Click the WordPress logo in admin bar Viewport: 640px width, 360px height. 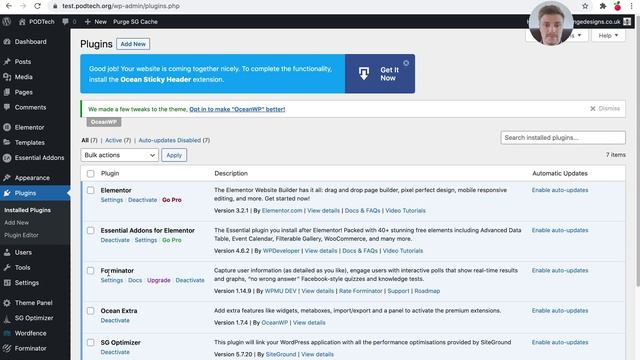(x=7, y=22)
